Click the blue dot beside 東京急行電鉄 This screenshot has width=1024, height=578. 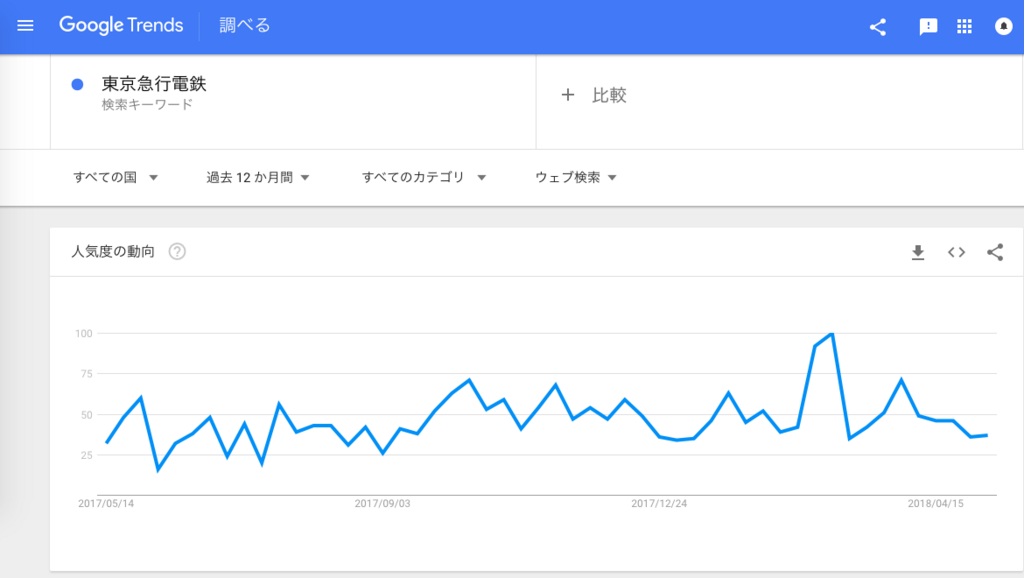77,84
